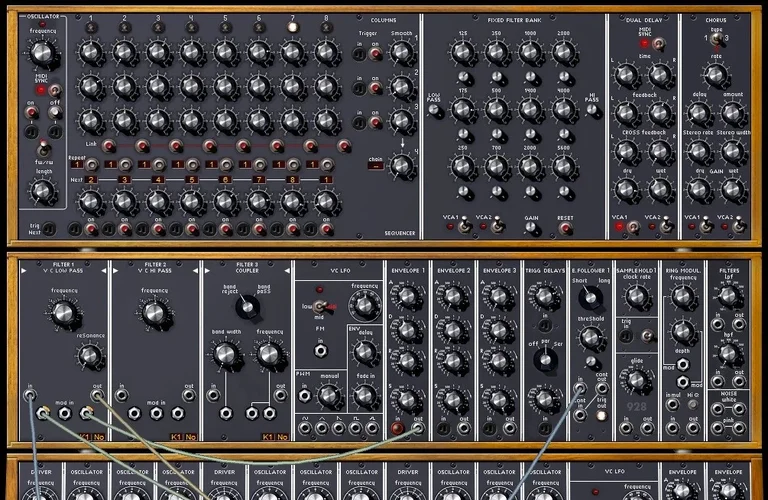Click the Filter 1 low pass in jack
Screen dimensions: 768x500
pyautogui.click(x=29, y=395)
